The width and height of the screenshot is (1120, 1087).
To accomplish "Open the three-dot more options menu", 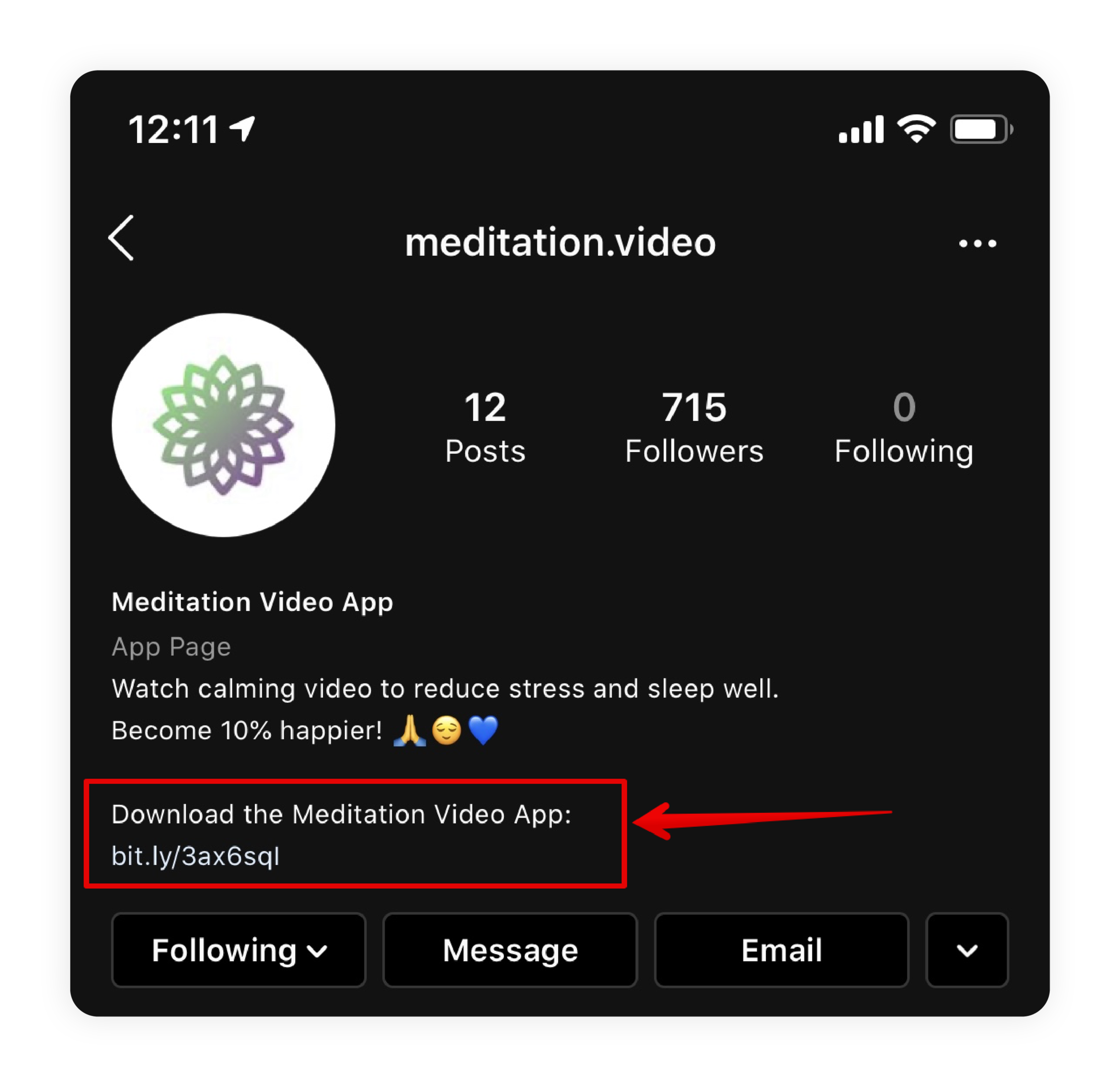I will click(x=978, y=244).
